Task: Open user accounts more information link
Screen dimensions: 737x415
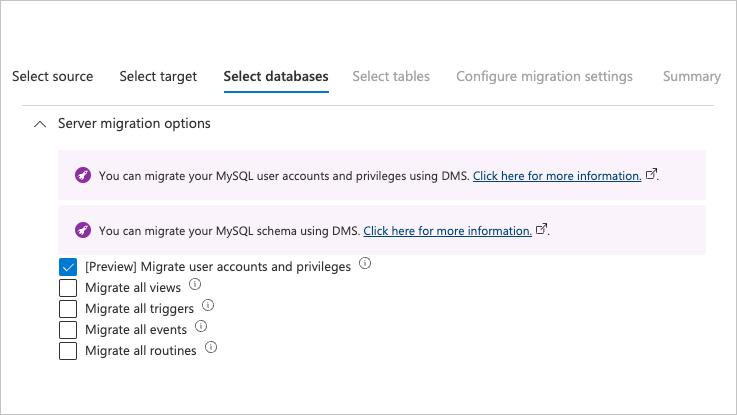Action: pyautogui.click(x=557, y=176)
